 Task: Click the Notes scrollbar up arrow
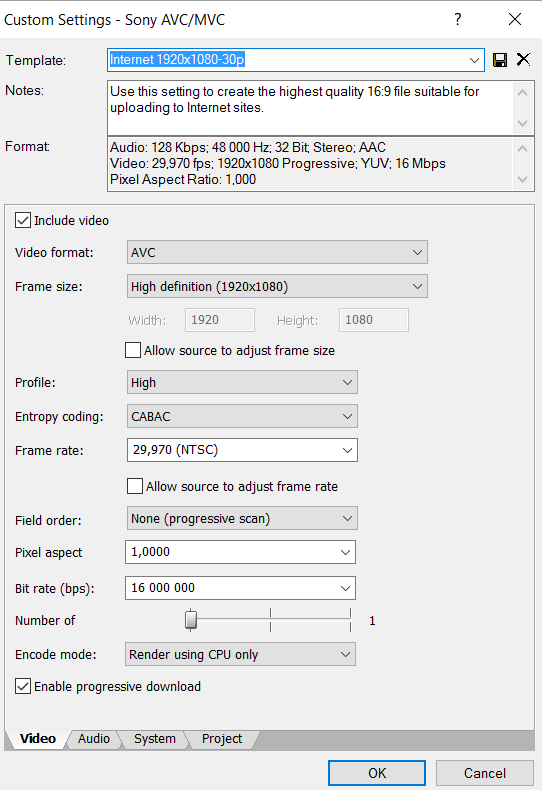(523, 93)
